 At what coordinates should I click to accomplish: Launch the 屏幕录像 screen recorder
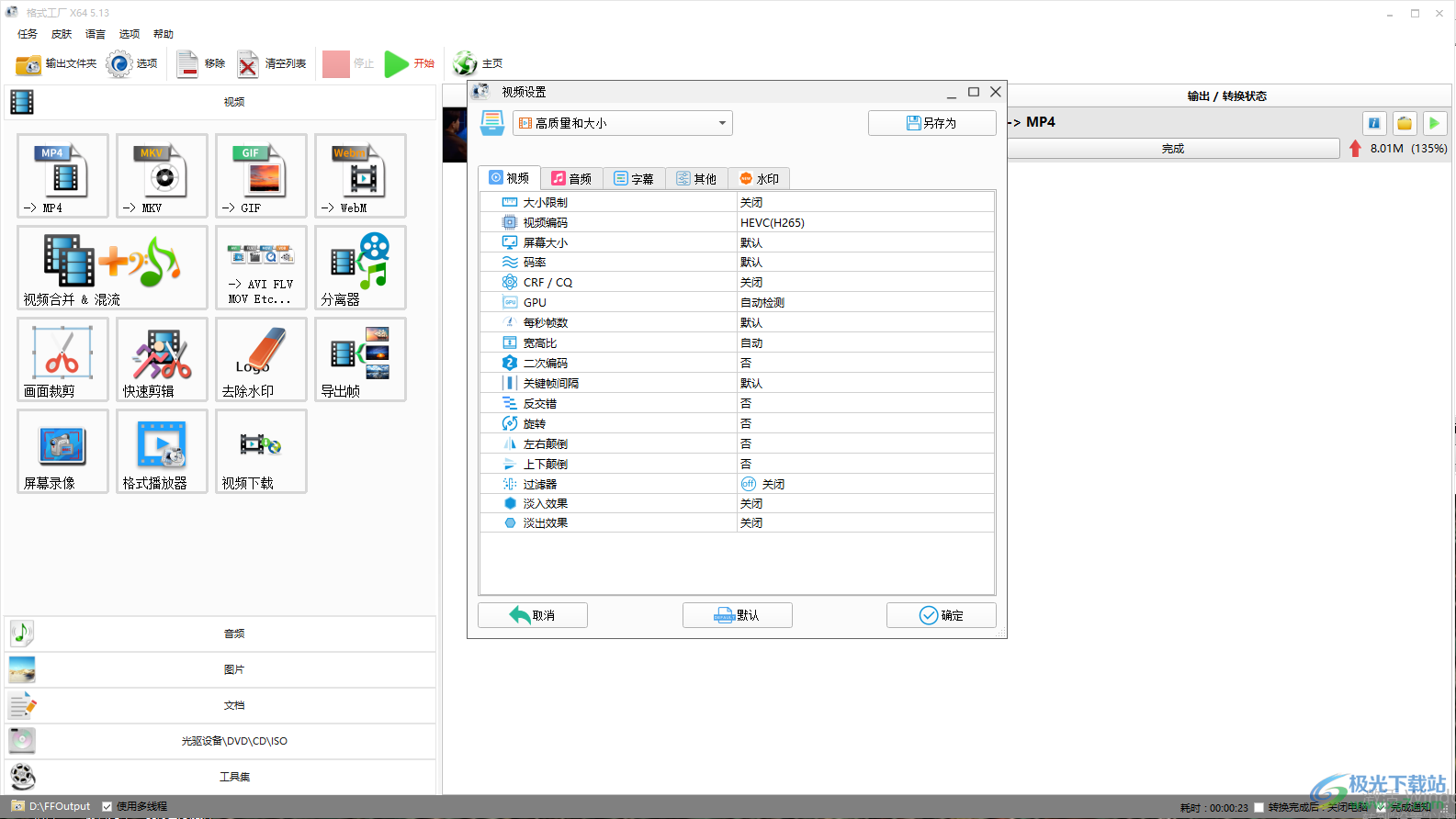[62, 451]
